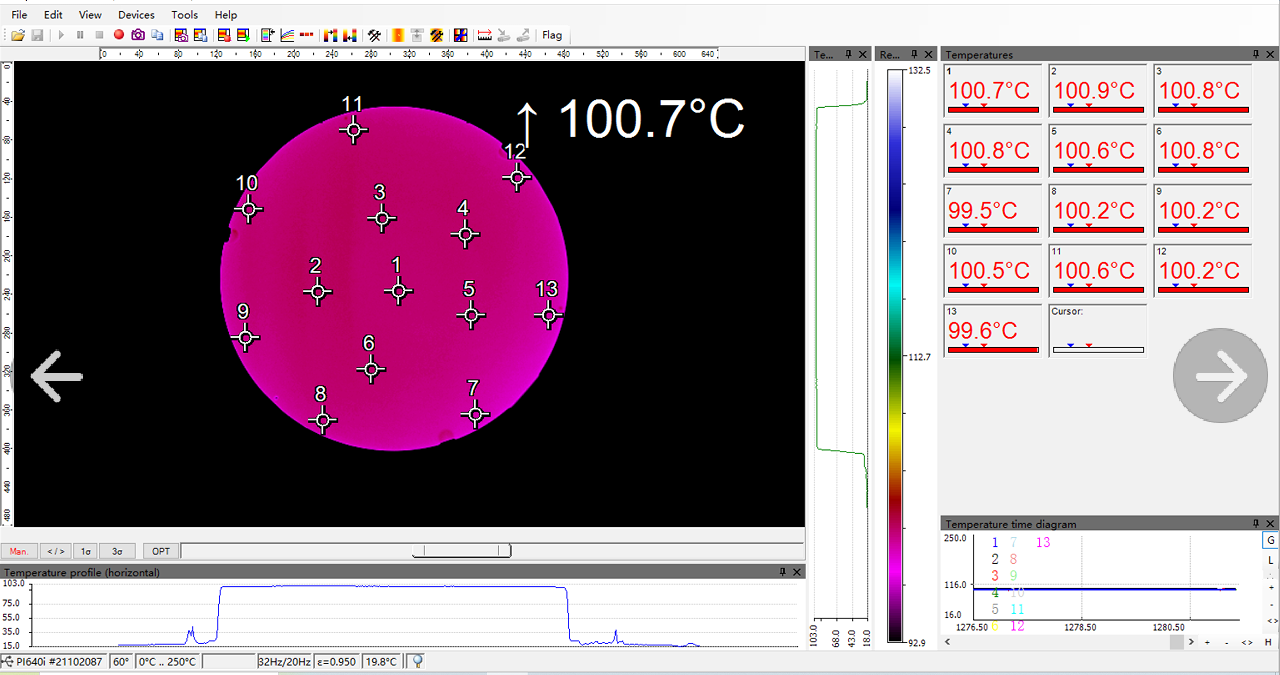Close the Temperature profile (horizontal) panel
The height and width of the screenshot is (675, 1280).
pos(797,572)
